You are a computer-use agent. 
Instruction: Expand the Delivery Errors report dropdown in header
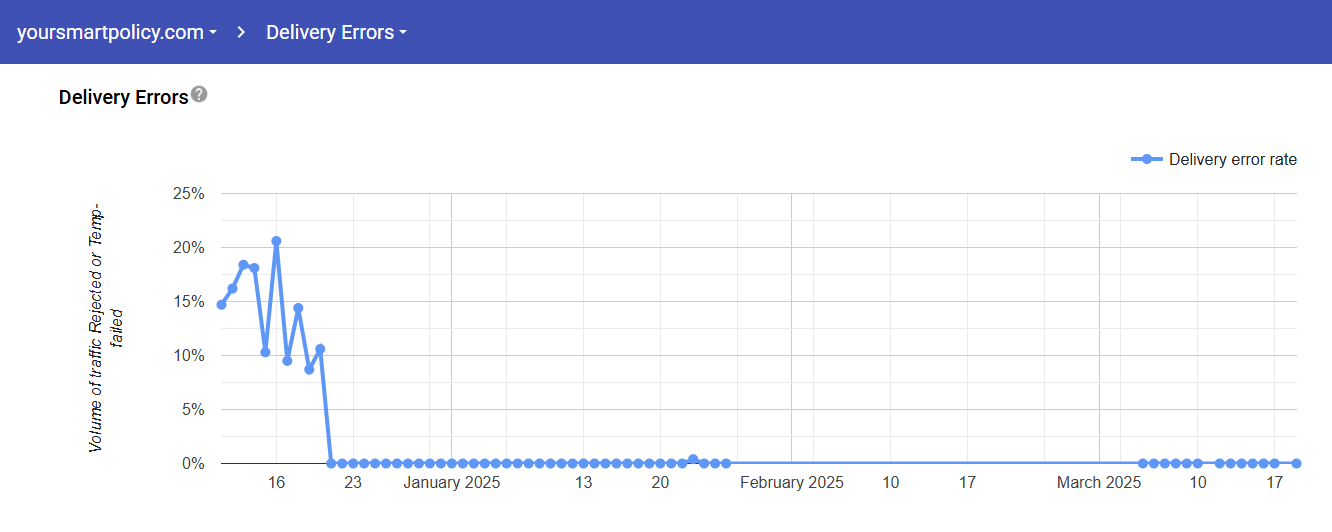tap(336, 32)
